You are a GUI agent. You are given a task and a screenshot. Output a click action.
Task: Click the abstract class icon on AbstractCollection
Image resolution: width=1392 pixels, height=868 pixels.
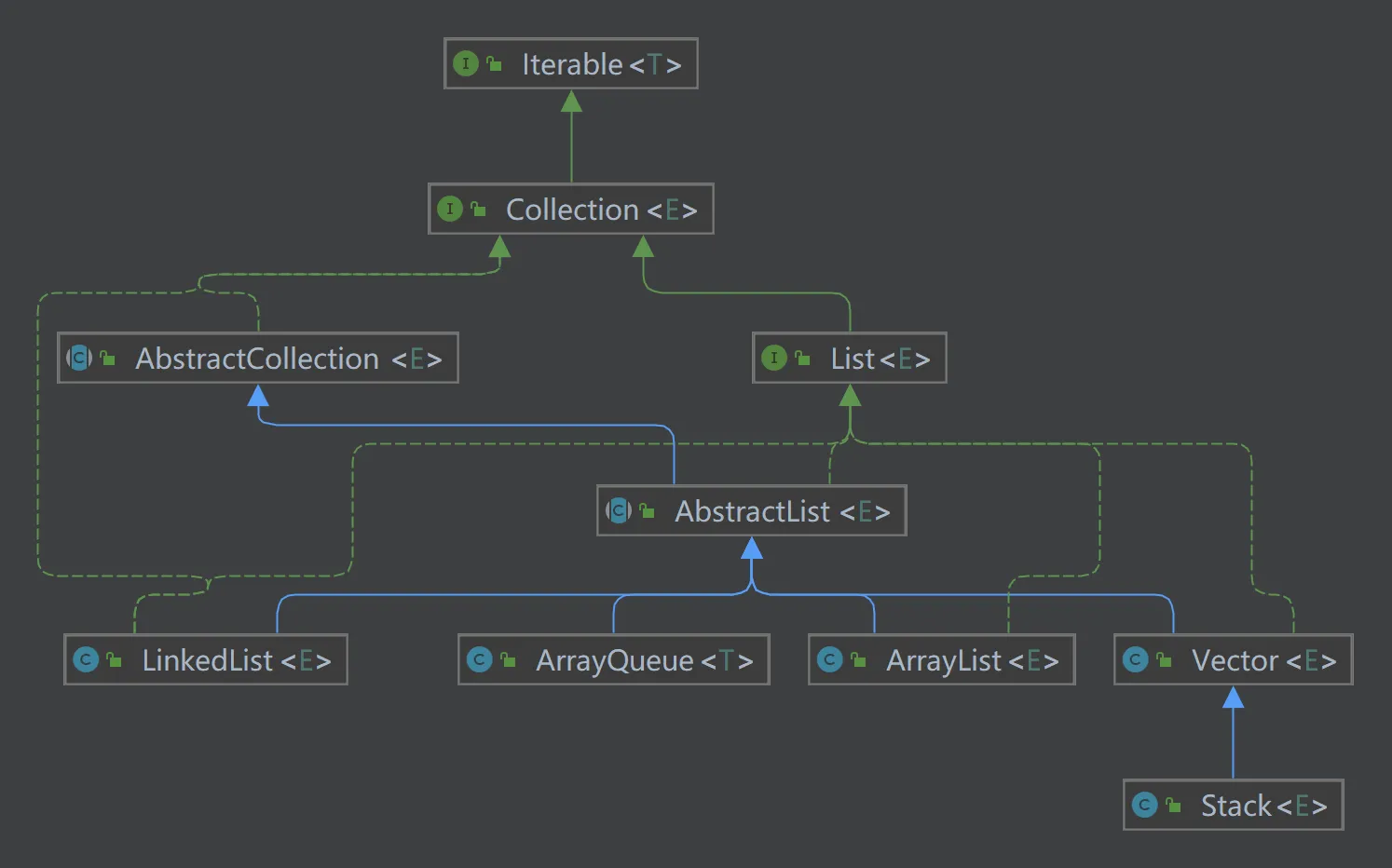[x=79, y=358]
